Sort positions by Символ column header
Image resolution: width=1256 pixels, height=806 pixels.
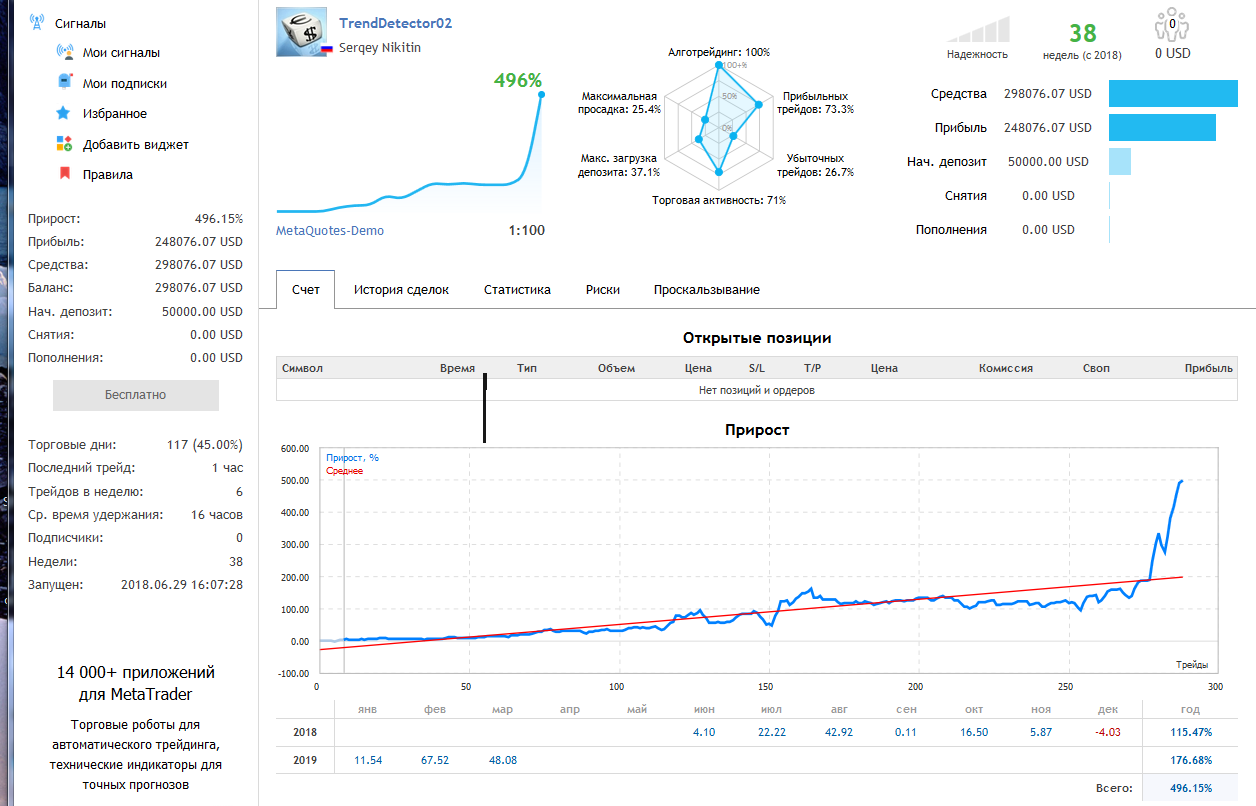click(x=303, y=368)
